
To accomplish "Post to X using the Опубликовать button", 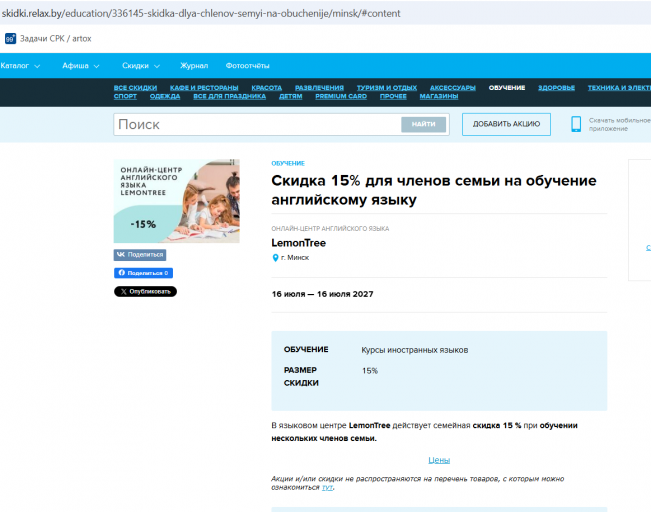I will (145, 292).
